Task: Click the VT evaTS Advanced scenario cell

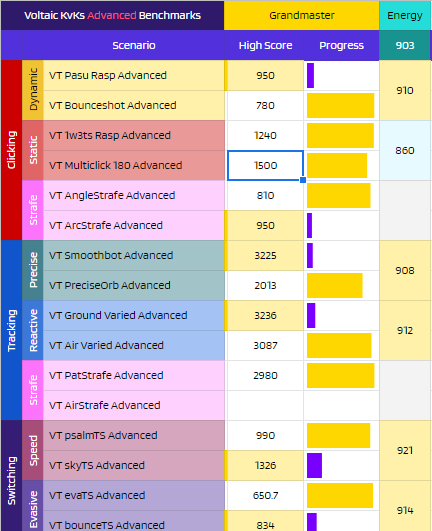Action: pos(134,495)
